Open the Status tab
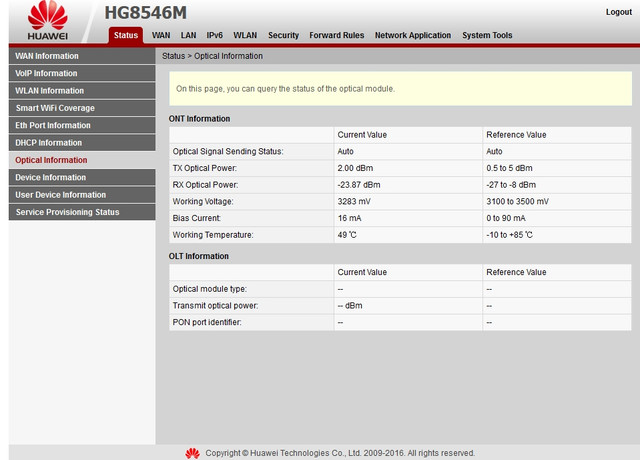 click(126, 35)
